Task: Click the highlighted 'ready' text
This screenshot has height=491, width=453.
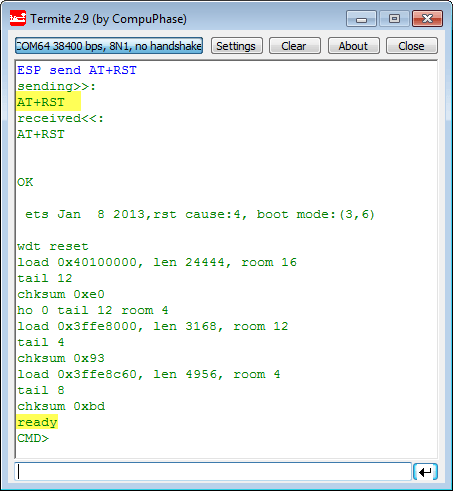Action: tap(37, 422)
